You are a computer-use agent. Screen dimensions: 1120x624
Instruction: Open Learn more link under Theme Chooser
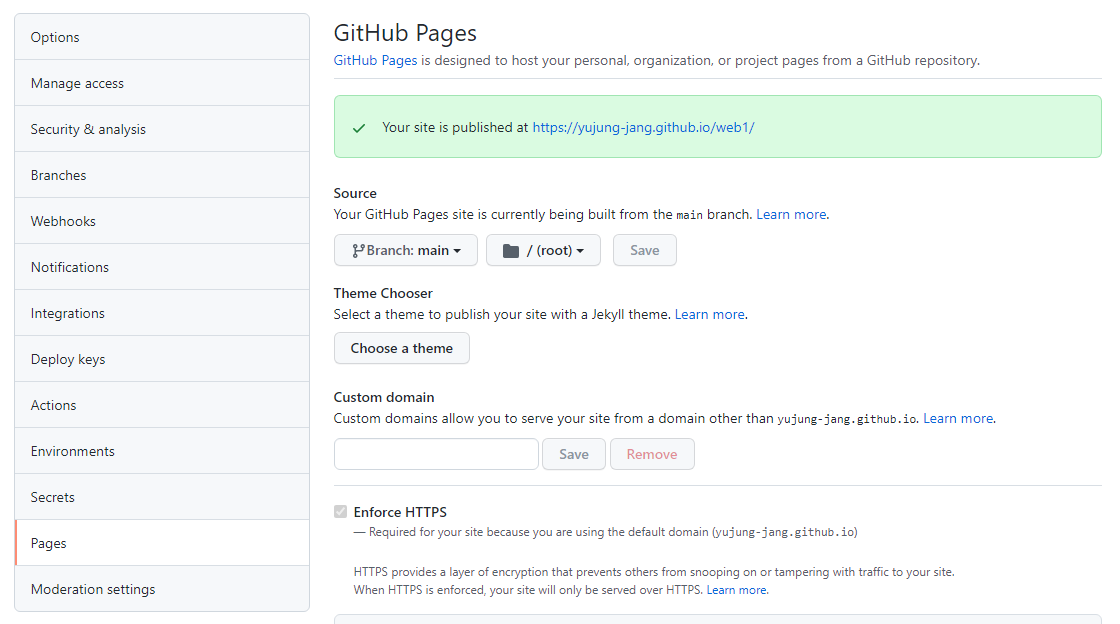pyautogui.click(x=710, y=314)
